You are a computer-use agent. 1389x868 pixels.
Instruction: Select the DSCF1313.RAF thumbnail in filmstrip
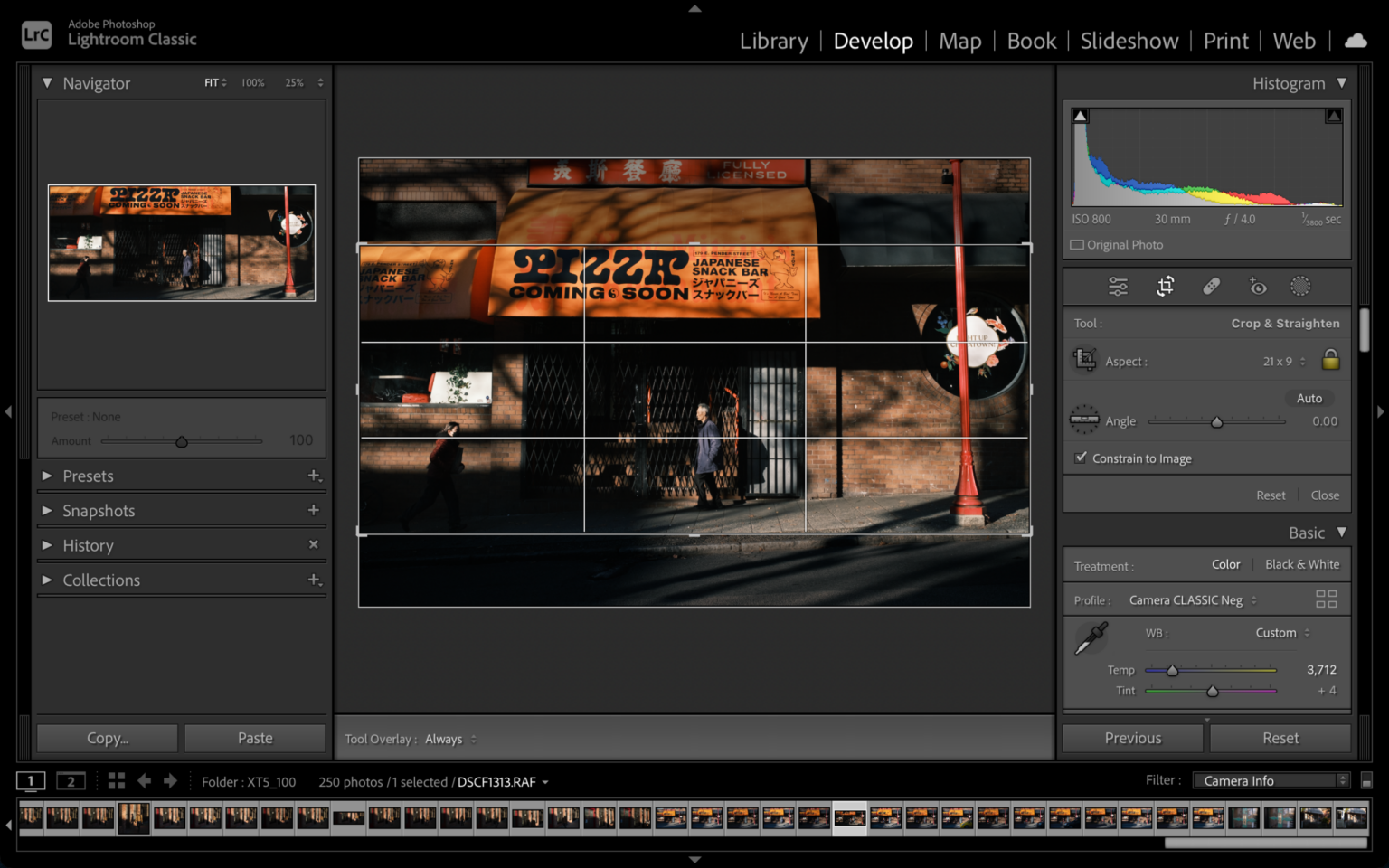click(x=848, y=816)
